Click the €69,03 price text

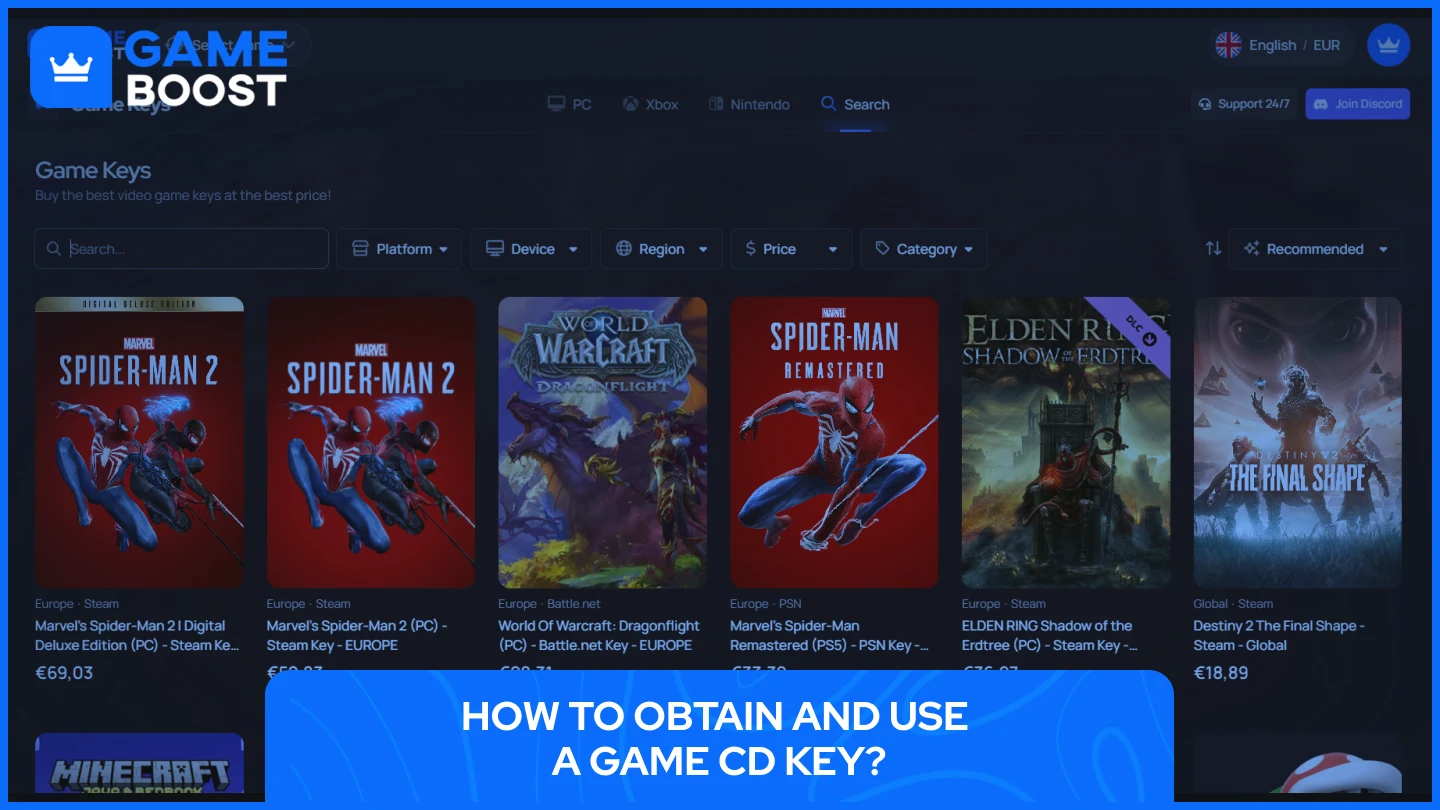click(64, 673)
